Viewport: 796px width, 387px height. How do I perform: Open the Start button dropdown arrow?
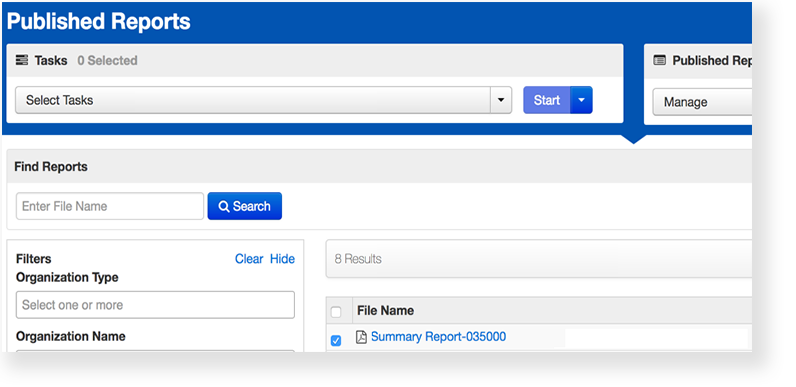pos(581,100)
